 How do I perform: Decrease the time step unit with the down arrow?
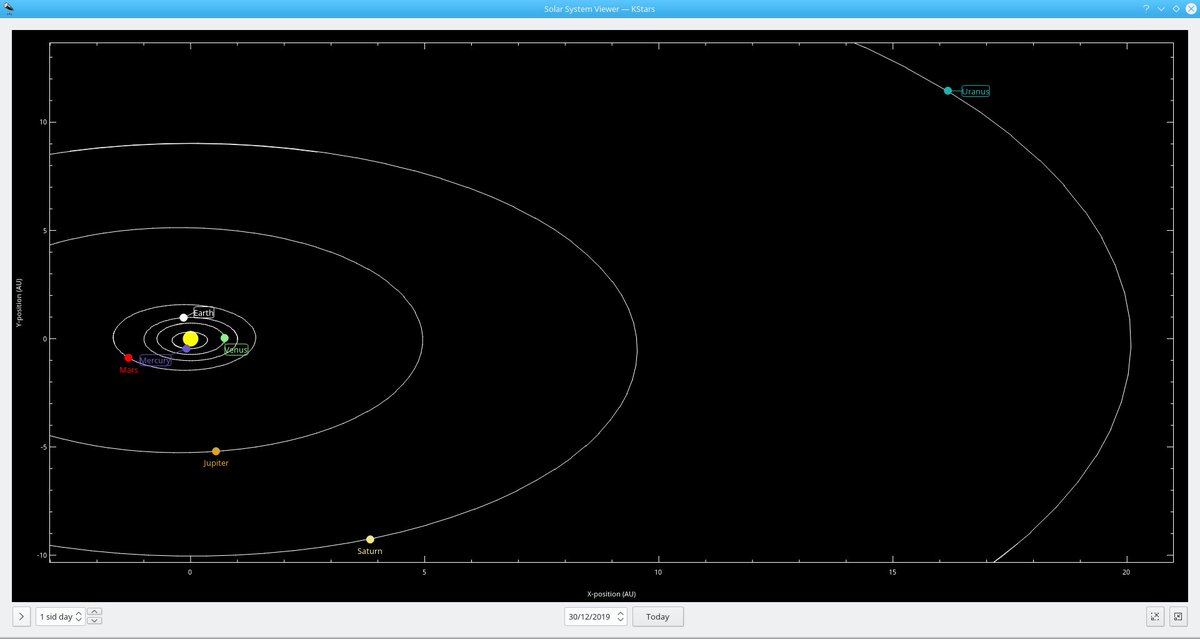tap(94, 621)
